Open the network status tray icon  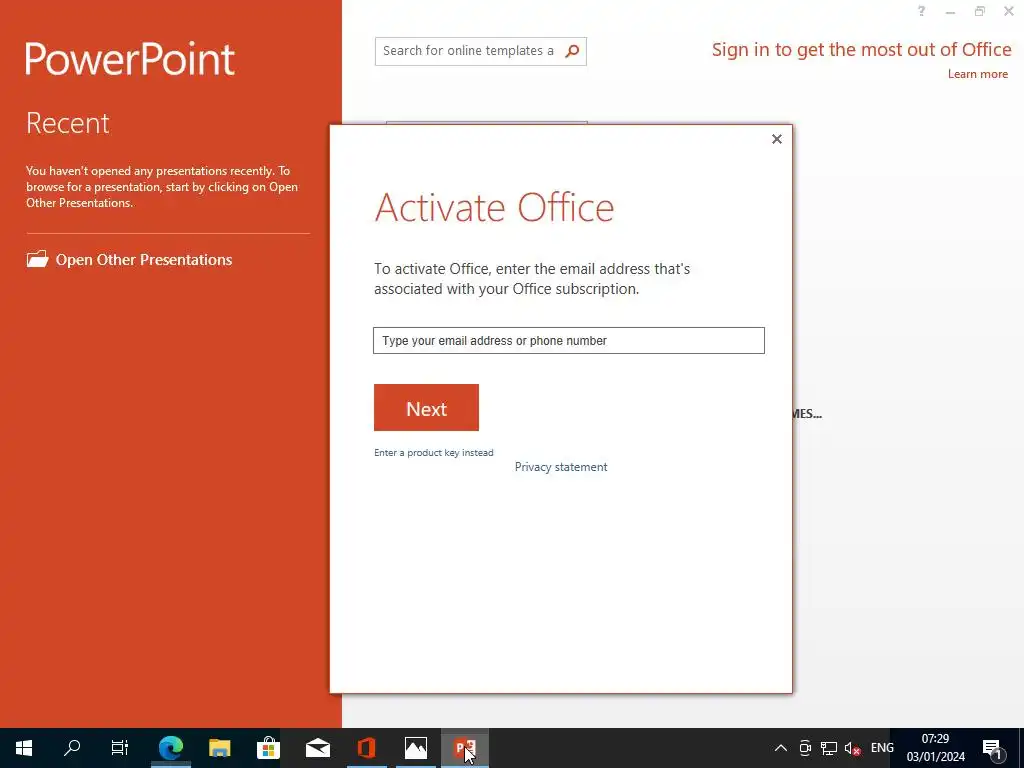pyautogui.click(x=829, y=748)
